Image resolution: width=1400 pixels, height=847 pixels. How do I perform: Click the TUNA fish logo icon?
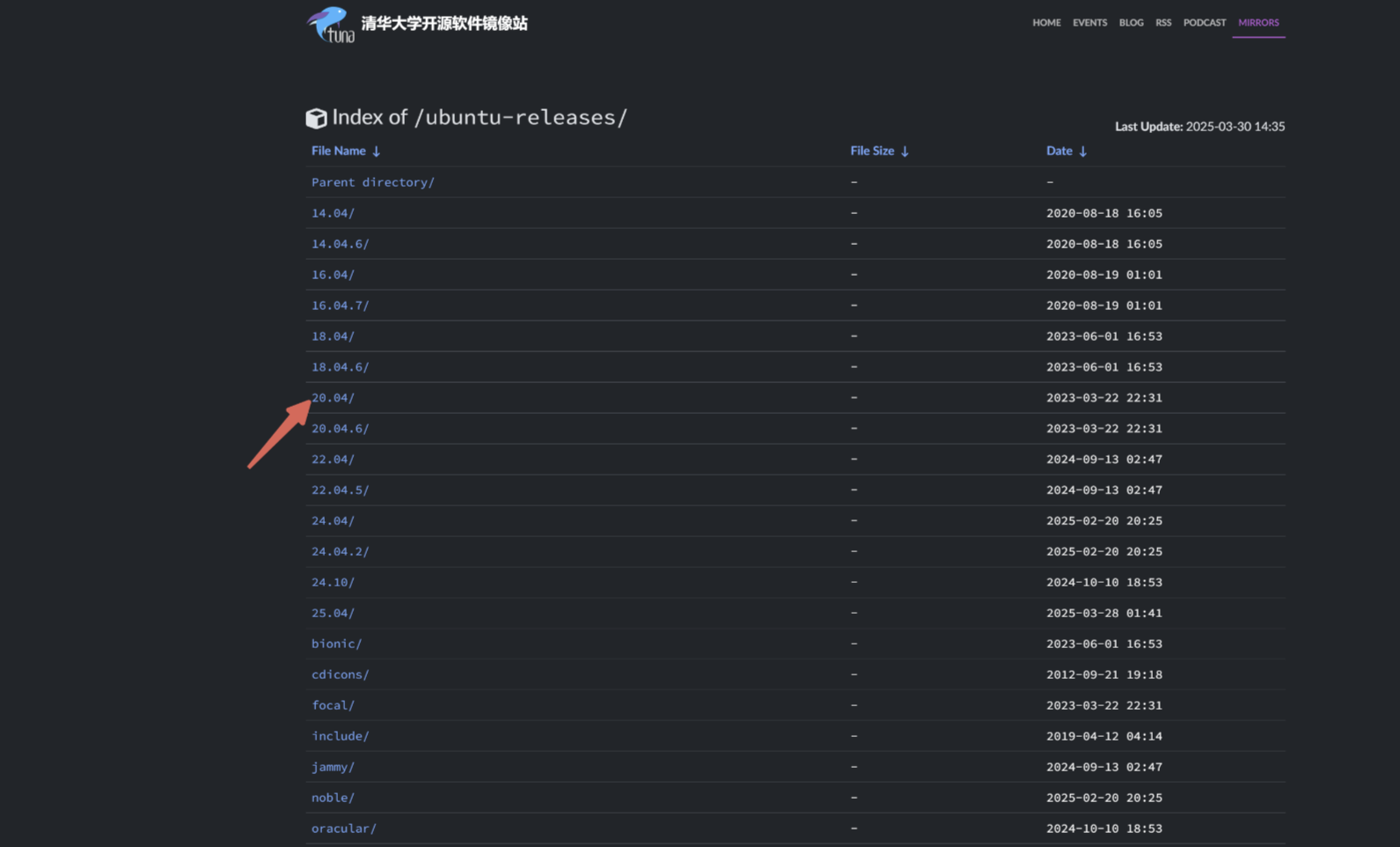click(330, 24)
